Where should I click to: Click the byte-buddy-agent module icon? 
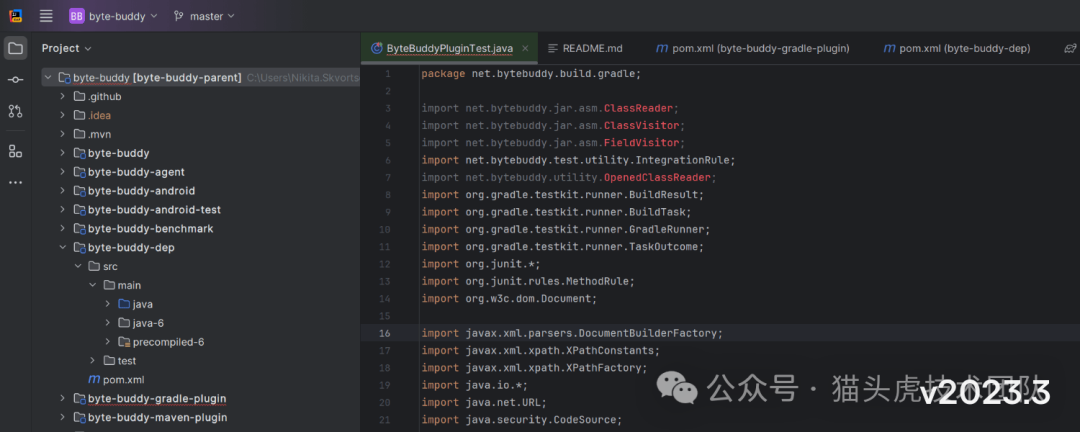(79, 172)
